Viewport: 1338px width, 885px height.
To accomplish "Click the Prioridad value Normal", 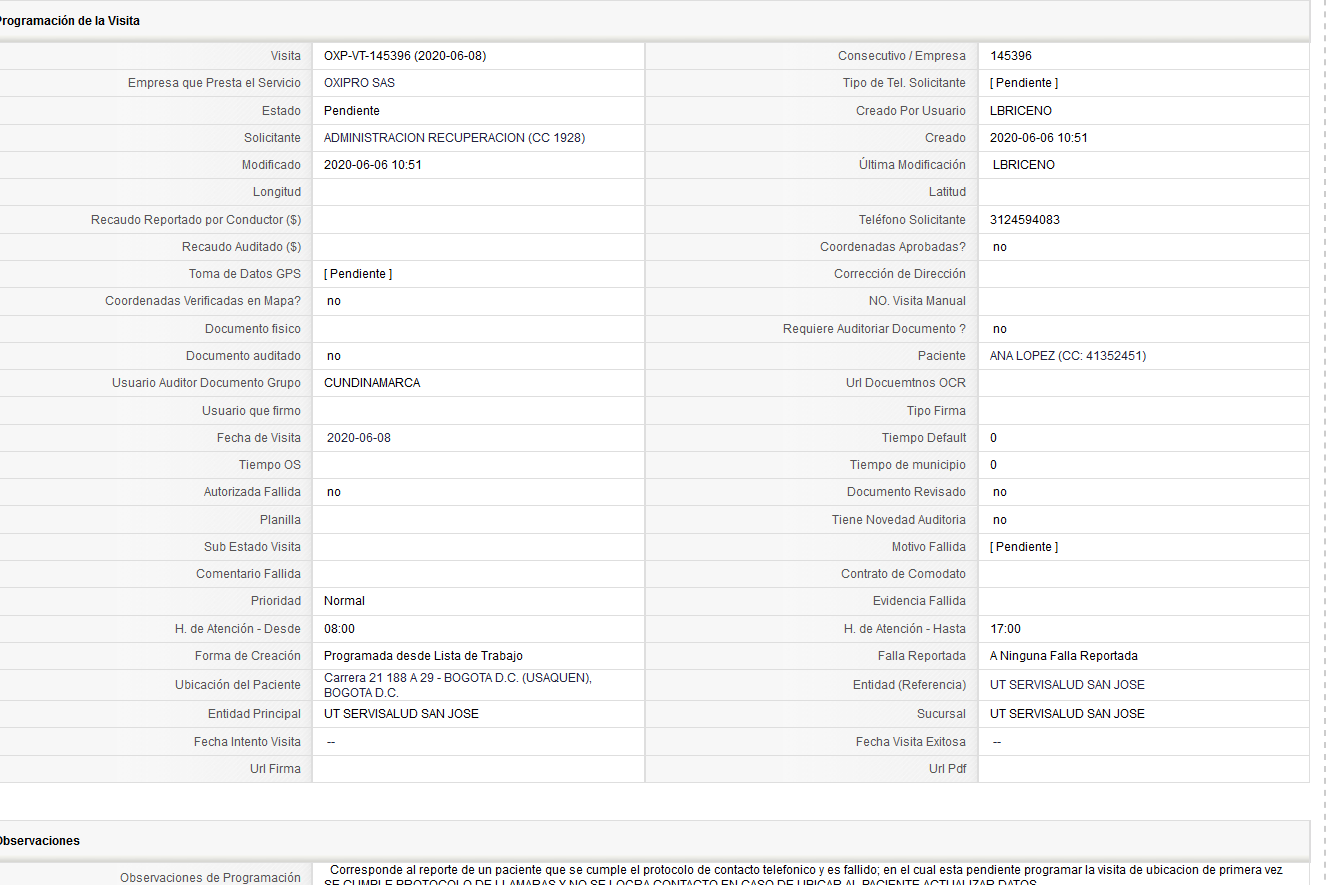I will coord(344,601).
